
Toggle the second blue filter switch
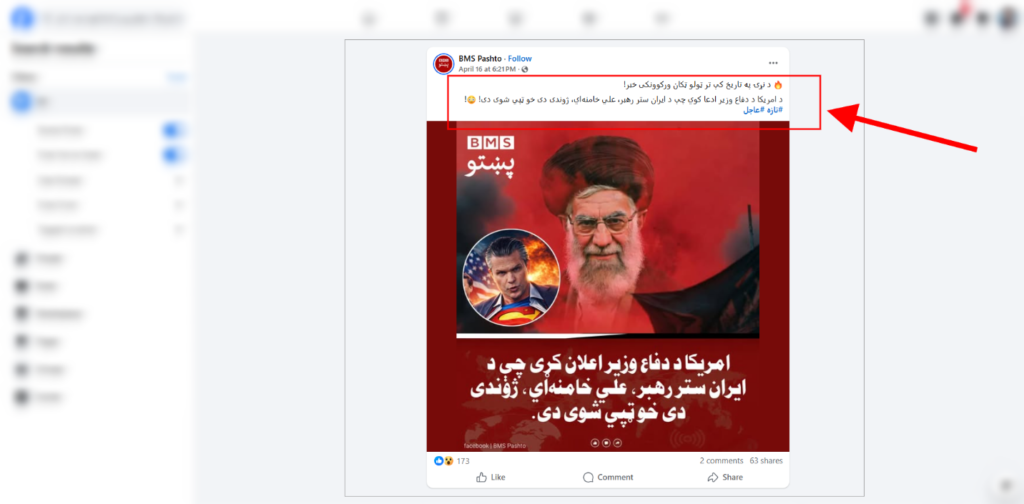tap(173, 155)
